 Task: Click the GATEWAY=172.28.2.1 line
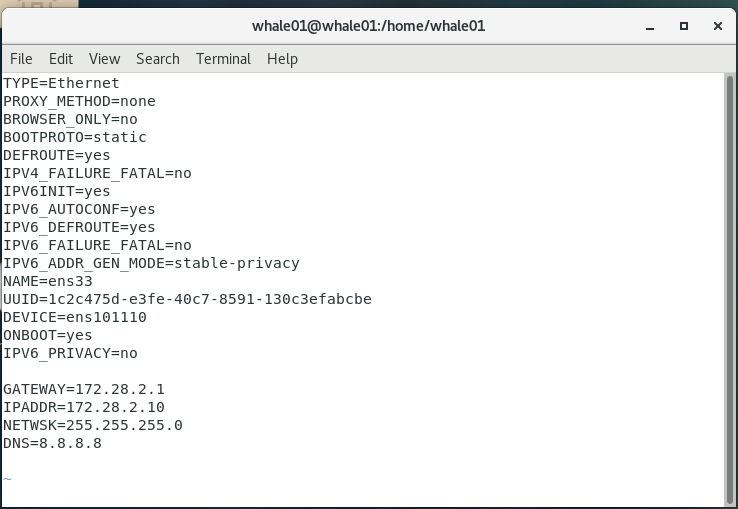[84, 389]
